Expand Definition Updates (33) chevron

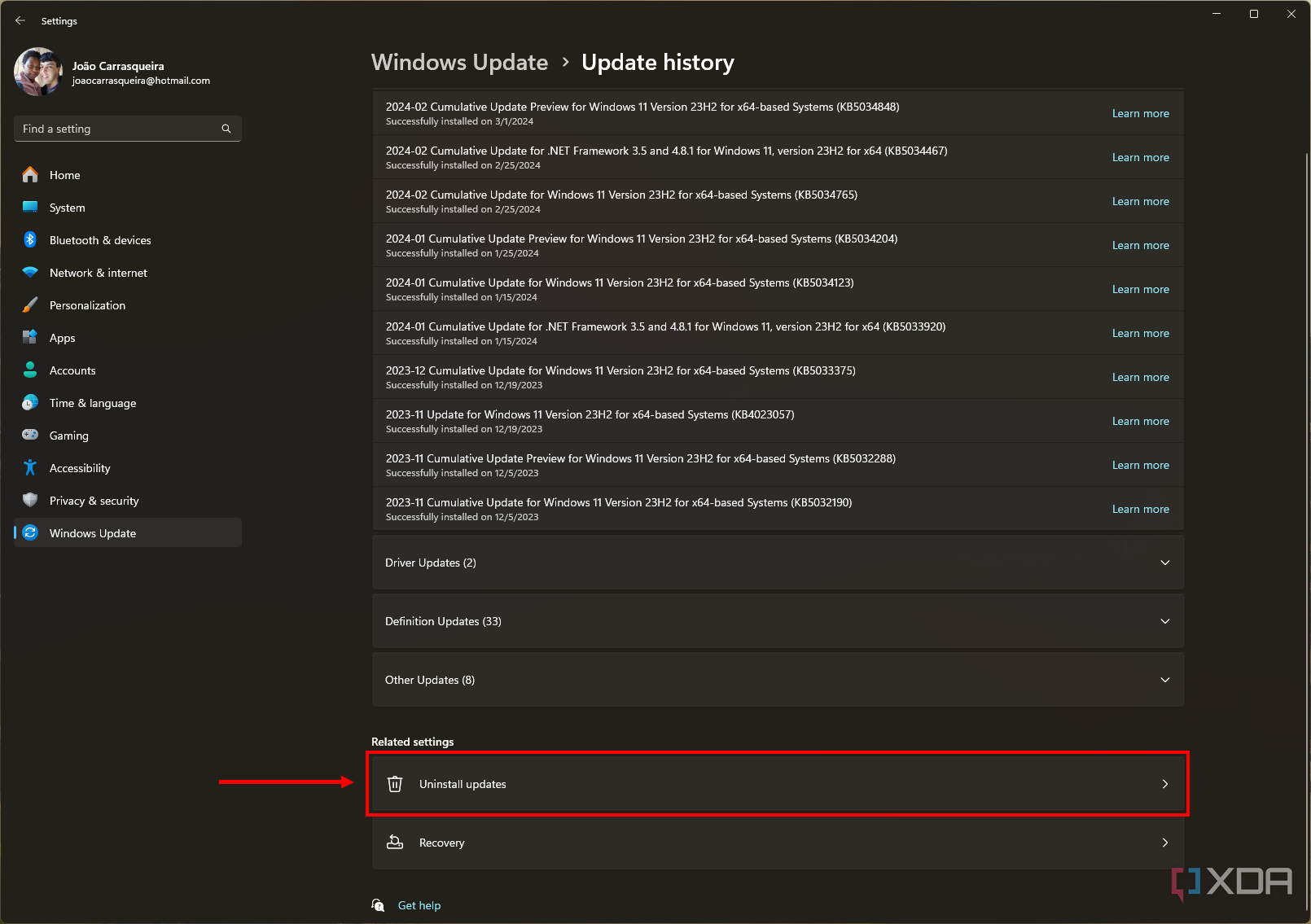(x=1164, y=621)
